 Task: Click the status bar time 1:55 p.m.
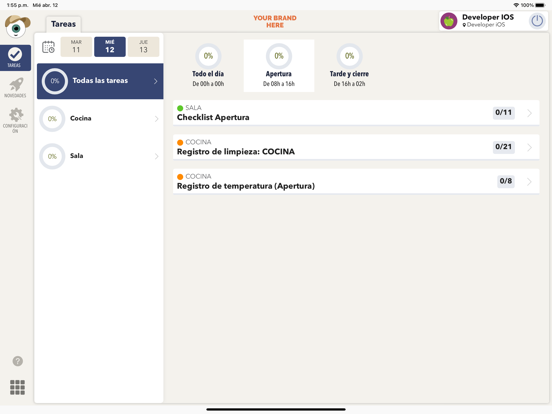[17, 5]
